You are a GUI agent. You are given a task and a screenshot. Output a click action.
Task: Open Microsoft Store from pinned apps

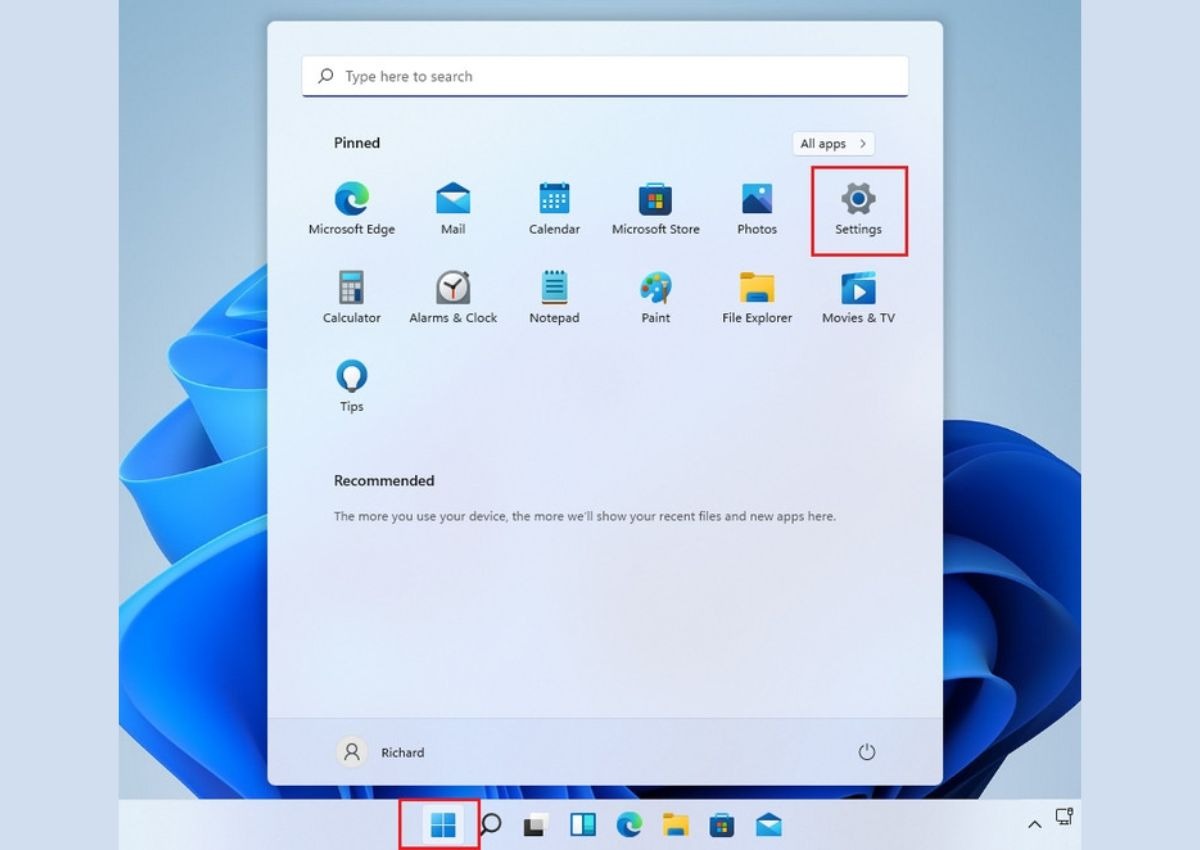[x=656, y=209]
